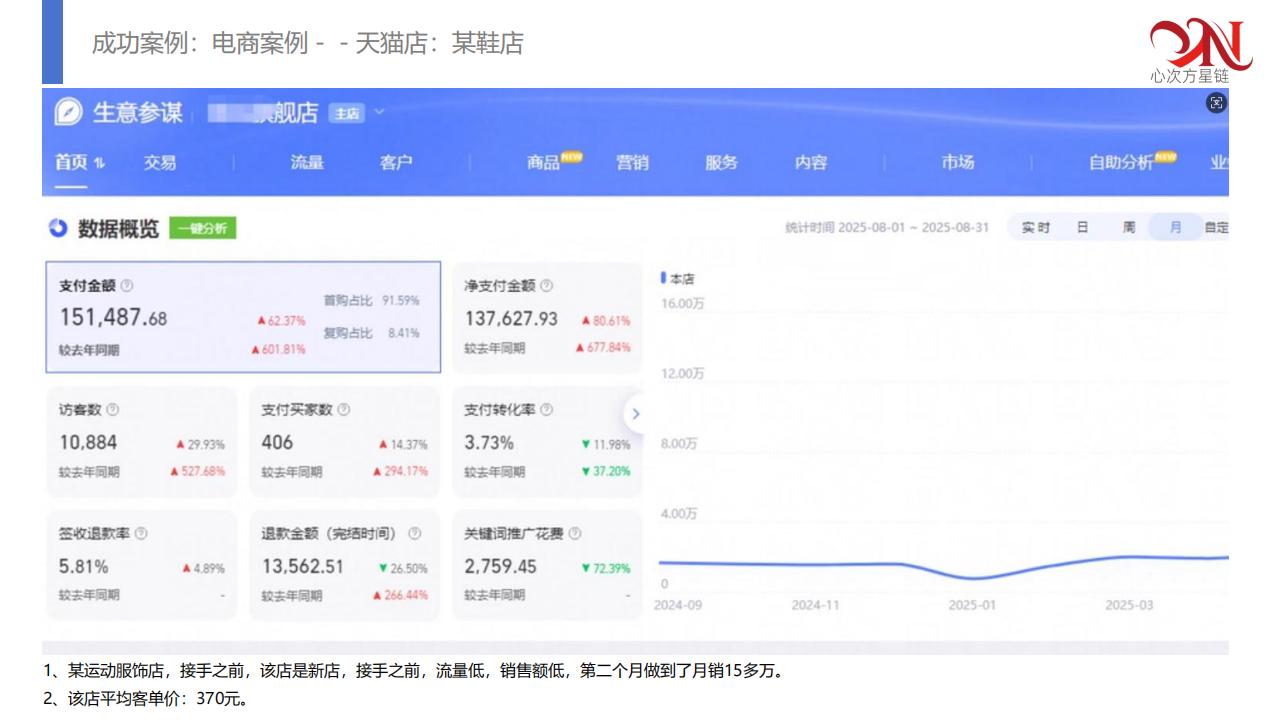Open the 交易 tab
Screen dimensions: 1280x720
pyautogui.click(x=159, y=163)
